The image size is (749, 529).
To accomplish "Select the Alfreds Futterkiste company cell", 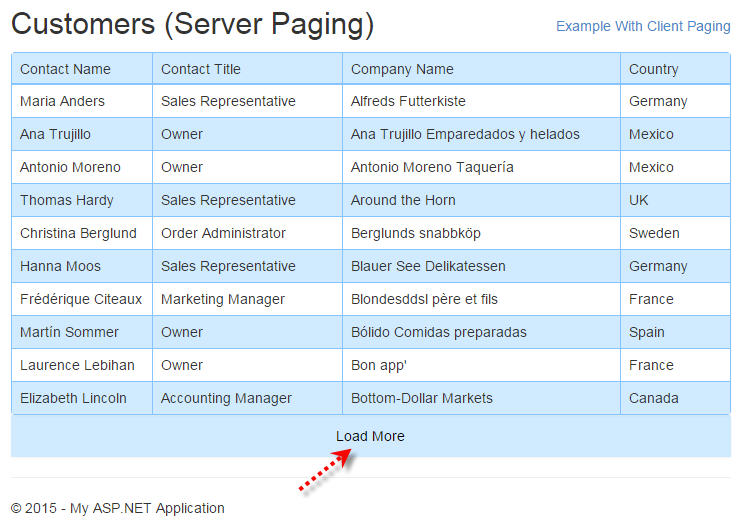I will [x=482, y=101].
